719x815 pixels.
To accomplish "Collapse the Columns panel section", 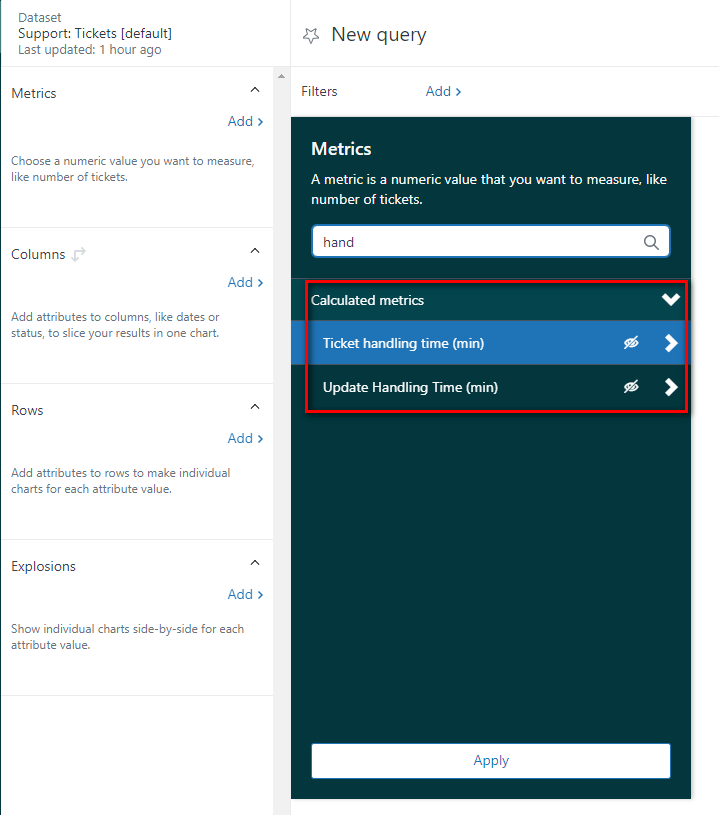I will point(254,251).
